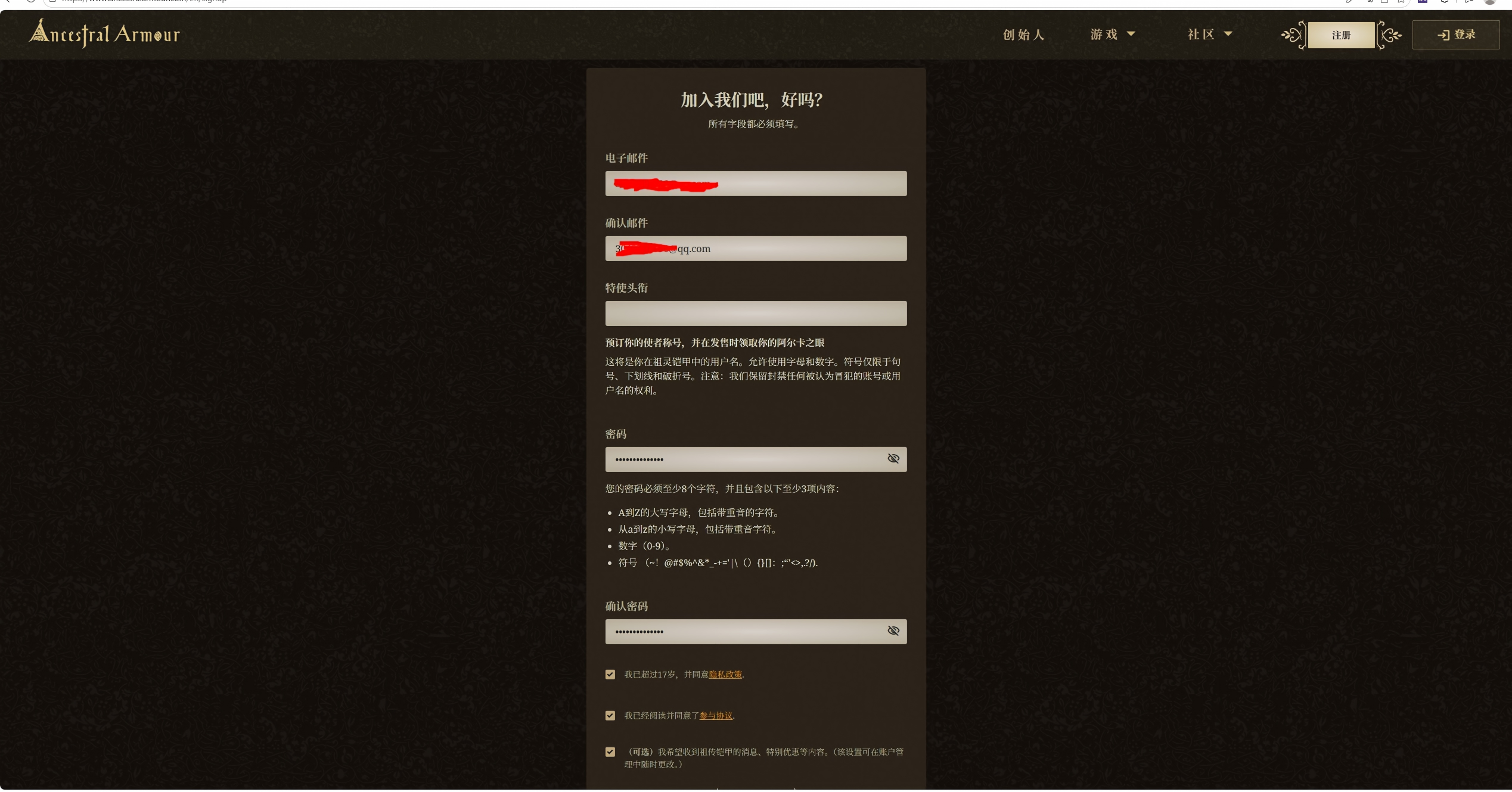
Task: Open the 创始人 menu item
Action: 1023,35
